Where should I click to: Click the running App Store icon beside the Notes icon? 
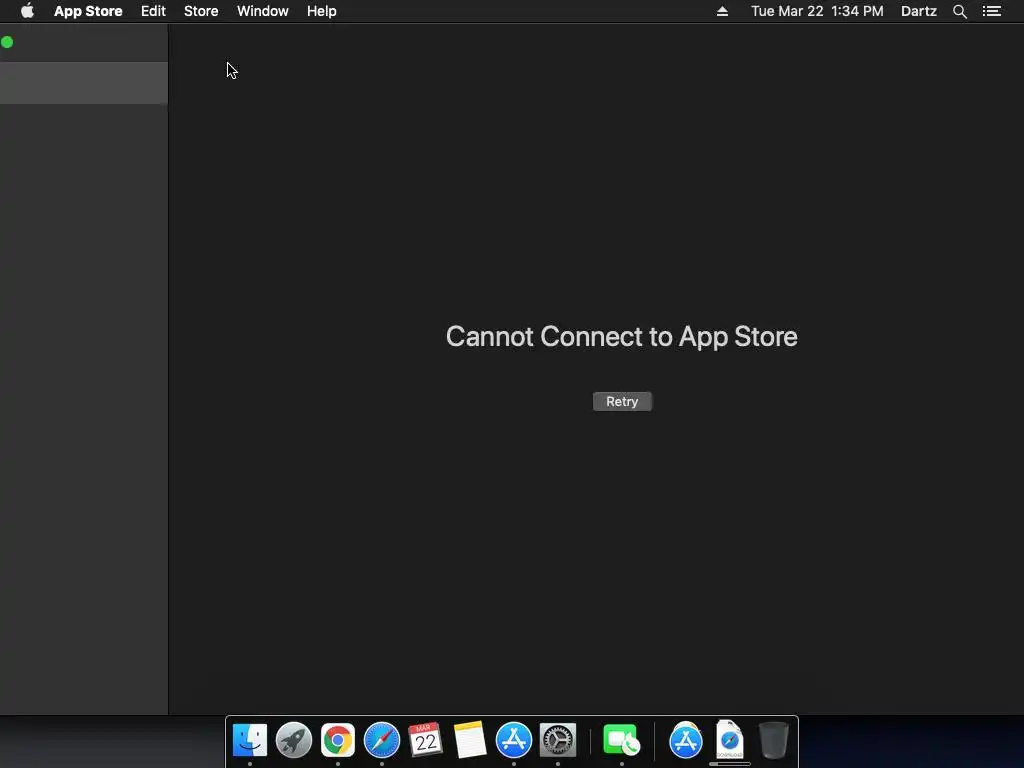[514, 740]
